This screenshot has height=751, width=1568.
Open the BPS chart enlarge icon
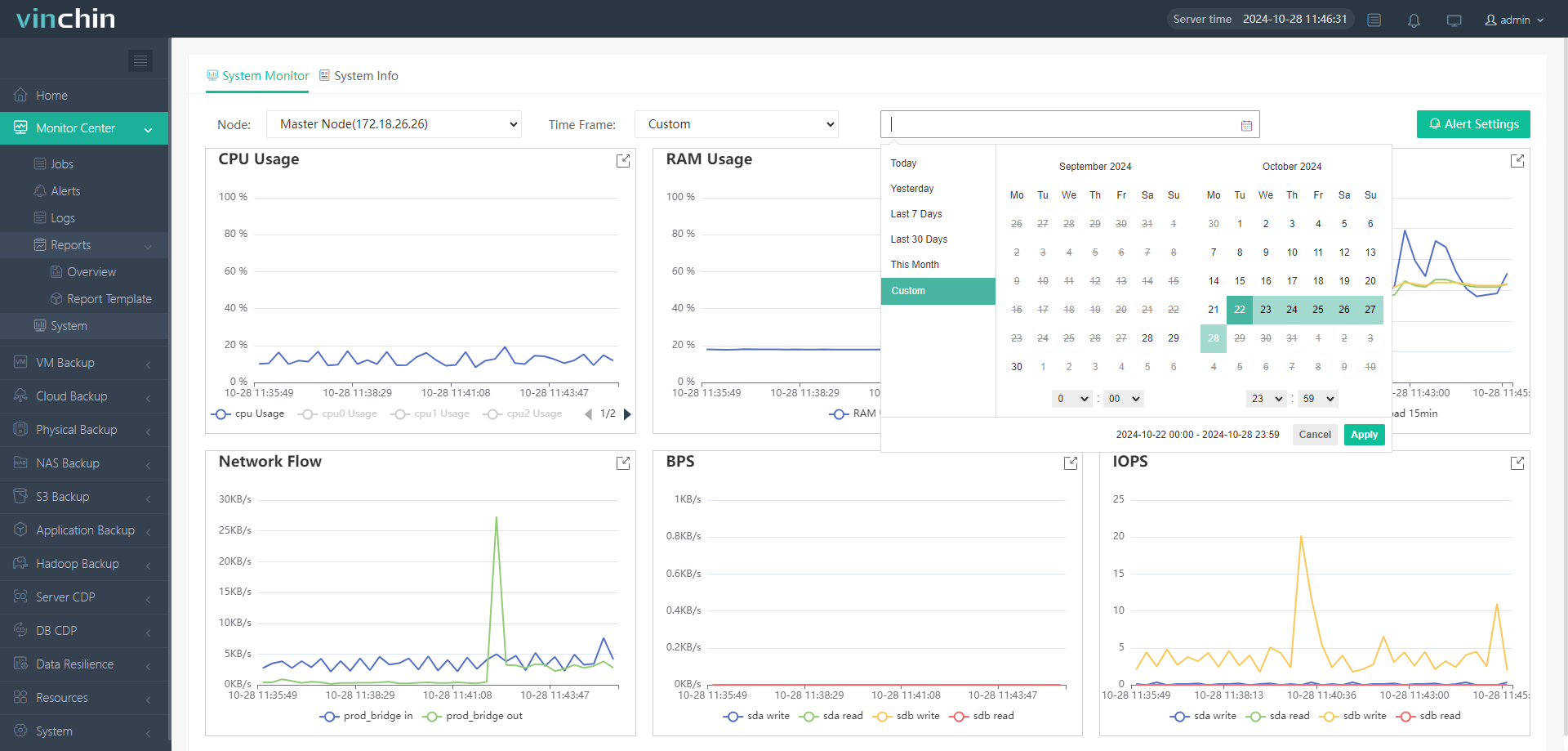pyautogui.click(x=1071, y=463)
